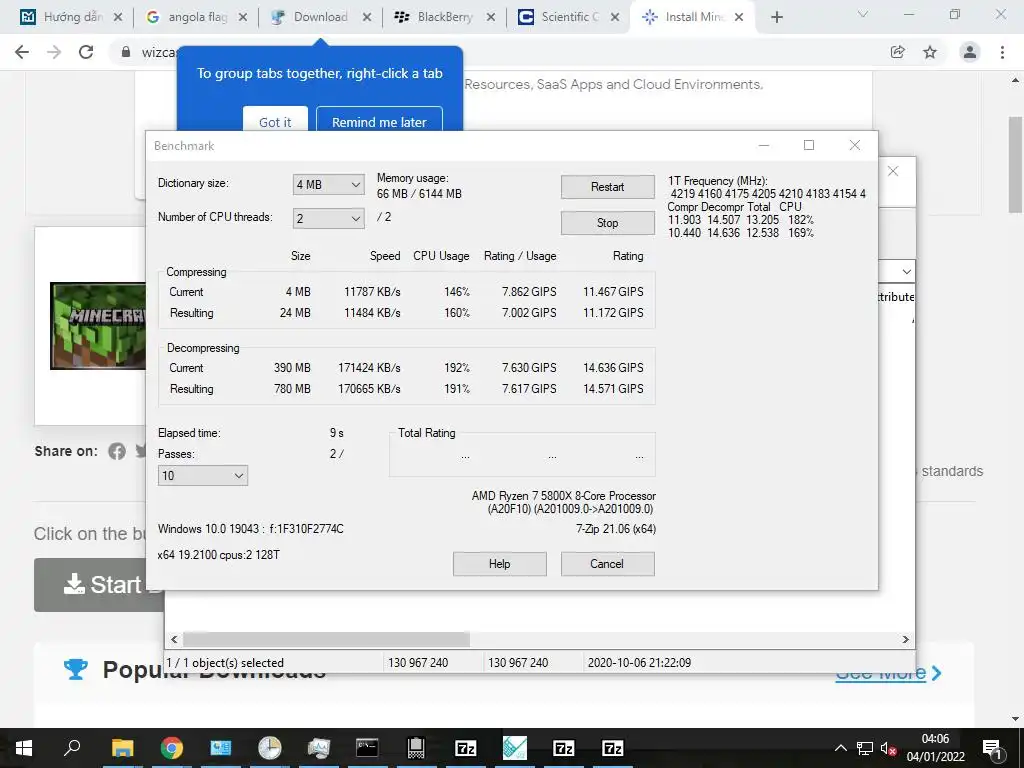The image size is (1024, 768).
Task: Close the 'angola flag' tab
Action: coord(242,18)
